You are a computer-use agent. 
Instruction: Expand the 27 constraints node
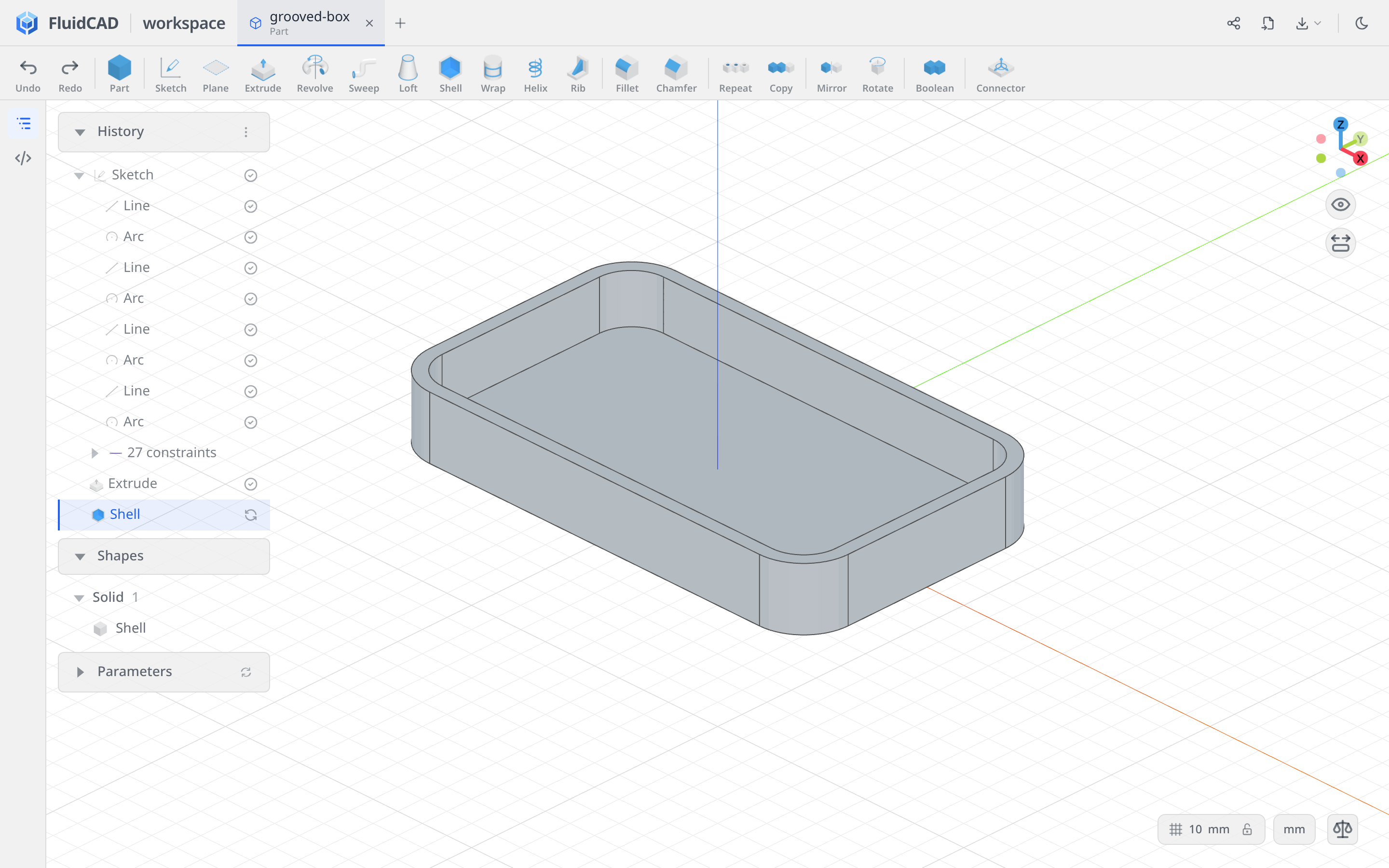[95, 453]
